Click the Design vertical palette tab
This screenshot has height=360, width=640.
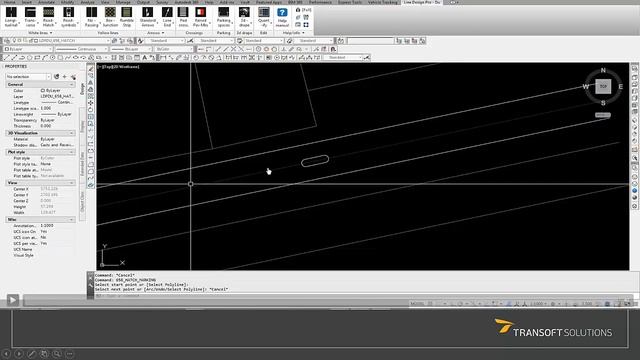point(82,89)
